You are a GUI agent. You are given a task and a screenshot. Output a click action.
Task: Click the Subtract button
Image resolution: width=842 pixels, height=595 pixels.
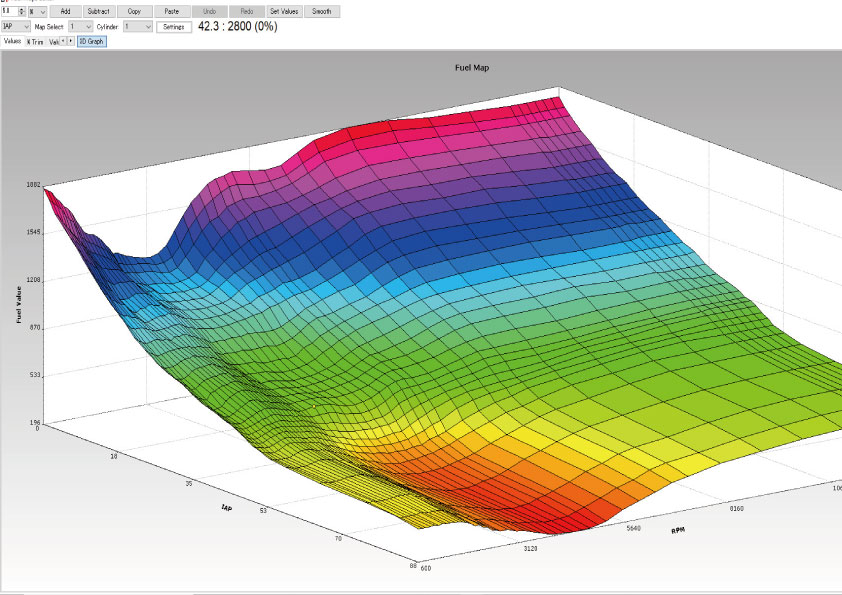98,11
